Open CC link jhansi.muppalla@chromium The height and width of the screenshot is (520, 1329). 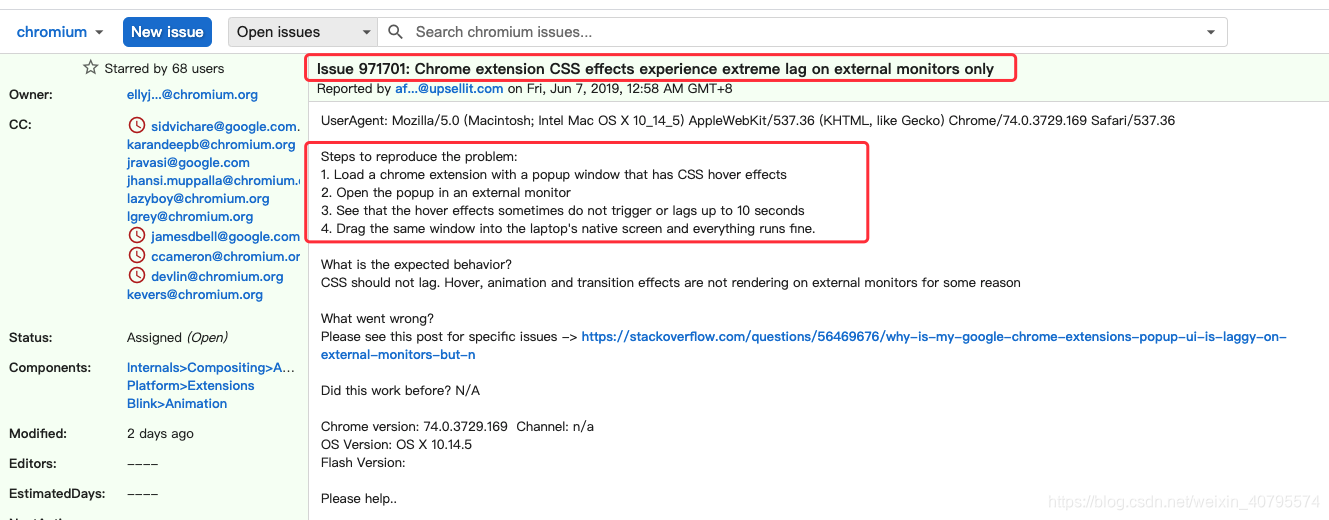pyautogui.click(x=213, y=180)
